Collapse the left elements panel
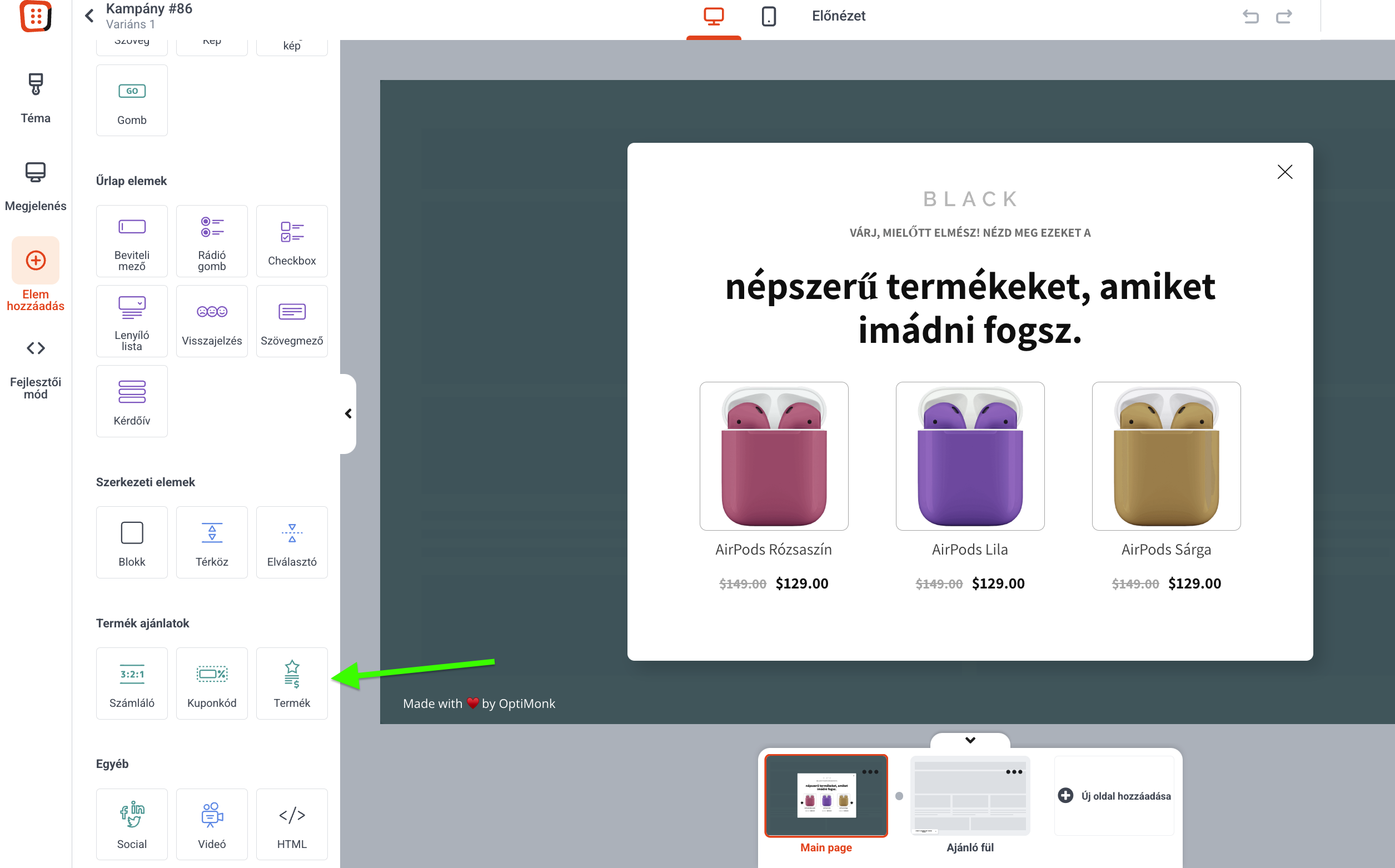The image size is (1395, 868). click(x=348, y=414)
